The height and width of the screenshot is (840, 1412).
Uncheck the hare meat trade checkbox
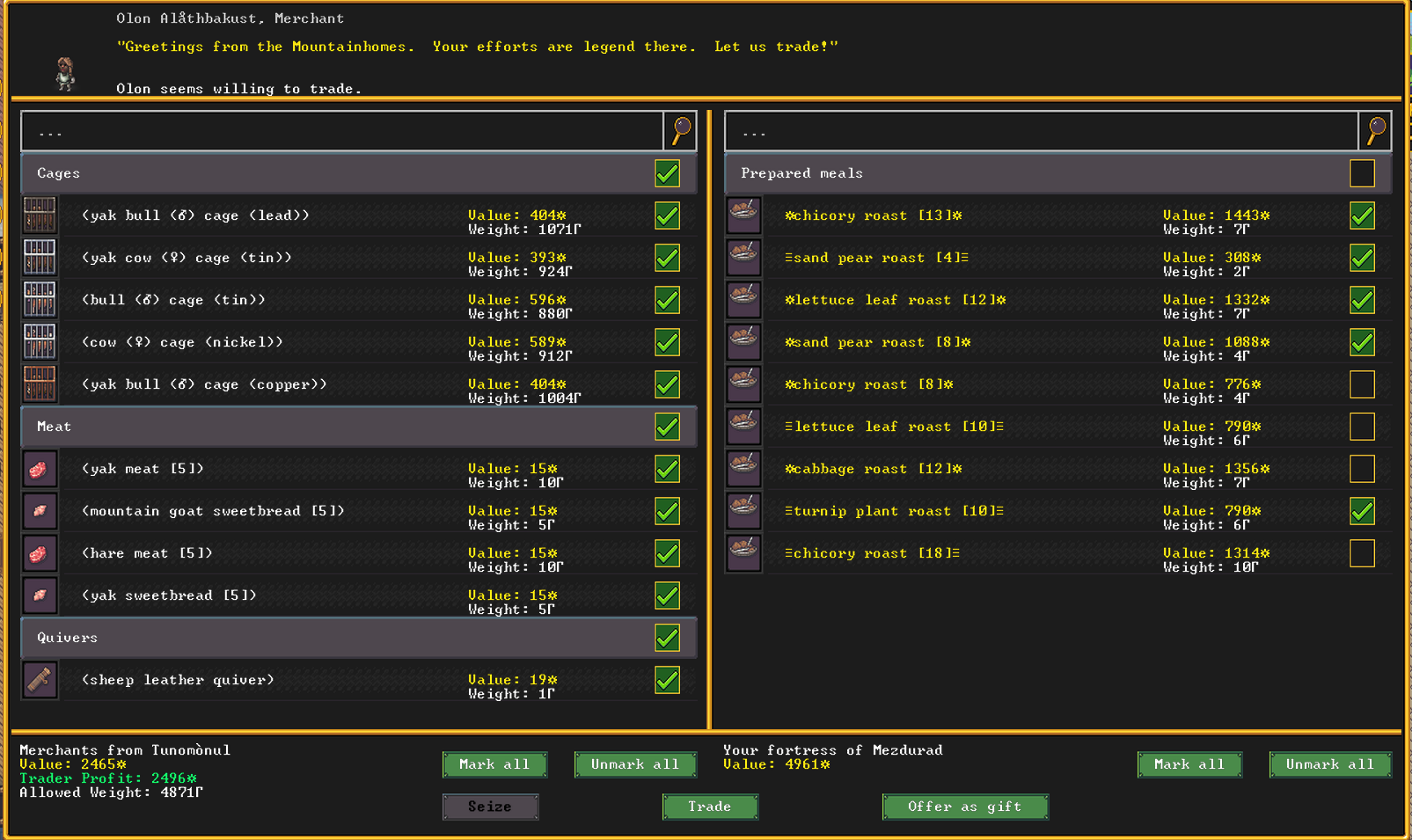tap(667, 553)
